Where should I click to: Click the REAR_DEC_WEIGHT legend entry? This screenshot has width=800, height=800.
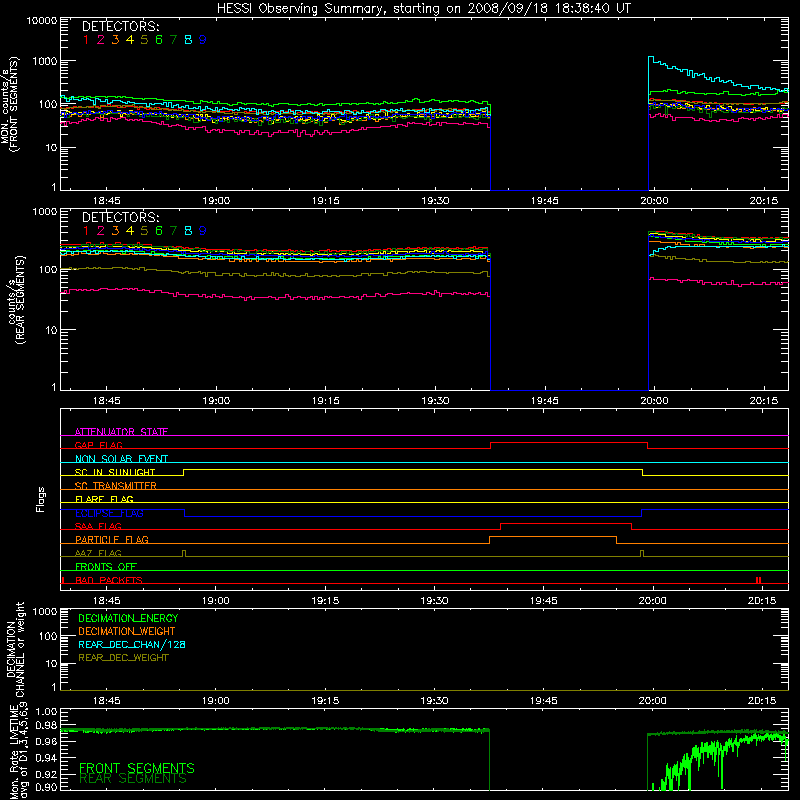click(x=123, y=658)
